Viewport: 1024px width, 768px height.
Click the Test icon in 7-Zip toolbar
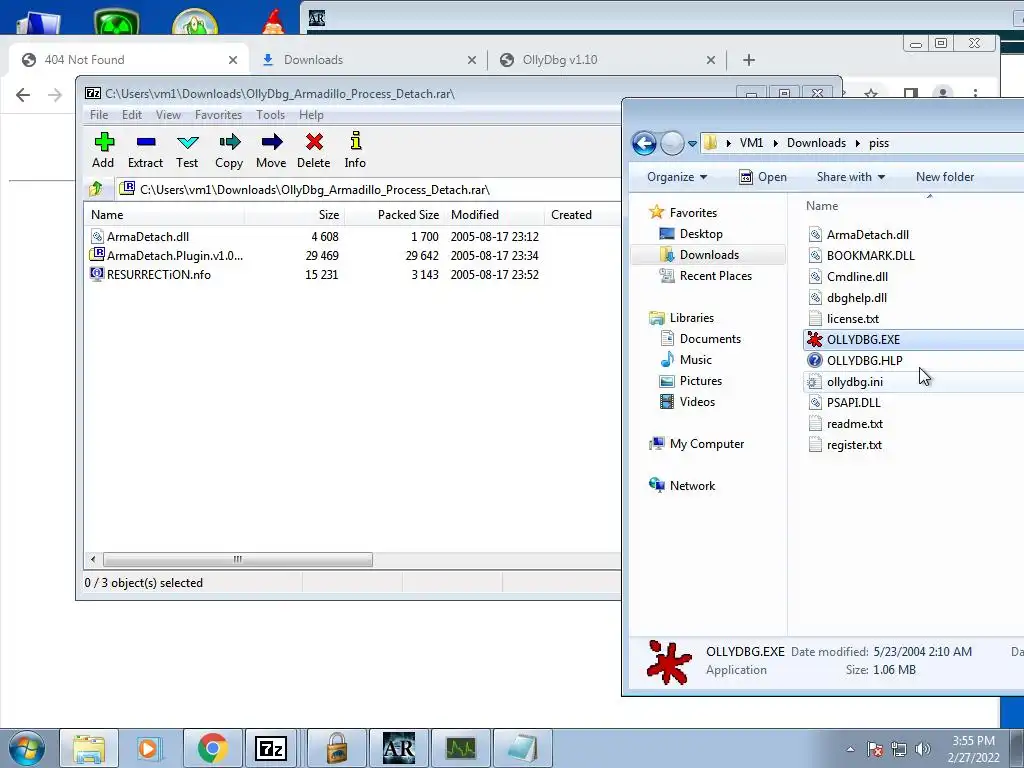point(187,142)
